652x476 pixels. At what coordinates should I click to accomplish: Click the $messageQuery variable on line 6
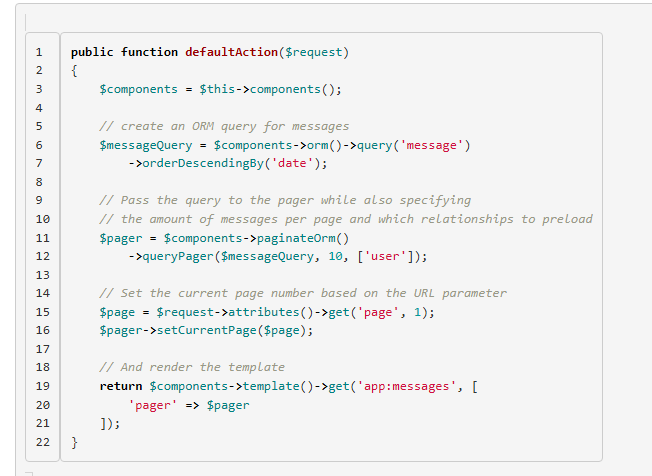point(146,145)
